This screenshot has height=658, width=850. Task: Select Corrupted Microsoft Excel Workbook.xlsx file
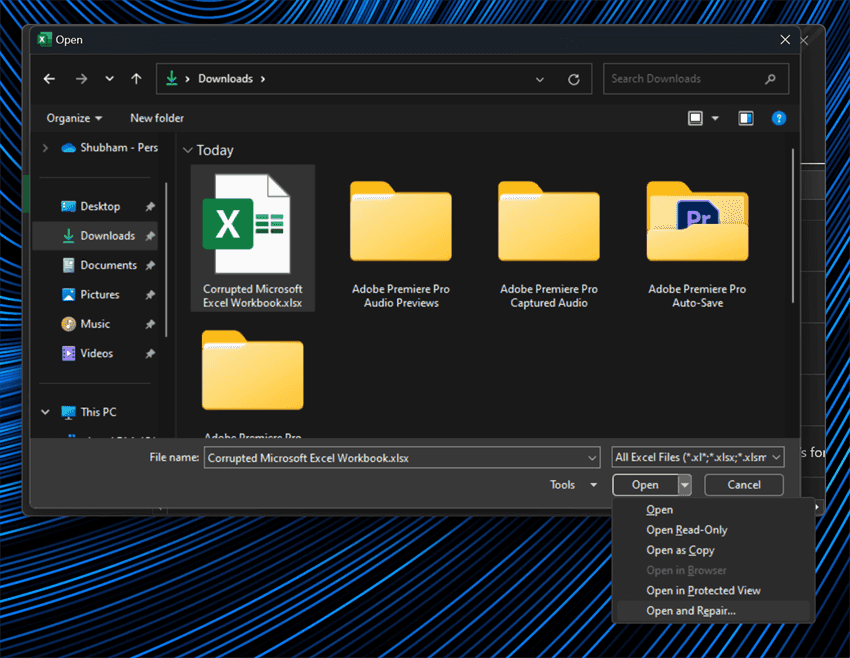point(253,238)
